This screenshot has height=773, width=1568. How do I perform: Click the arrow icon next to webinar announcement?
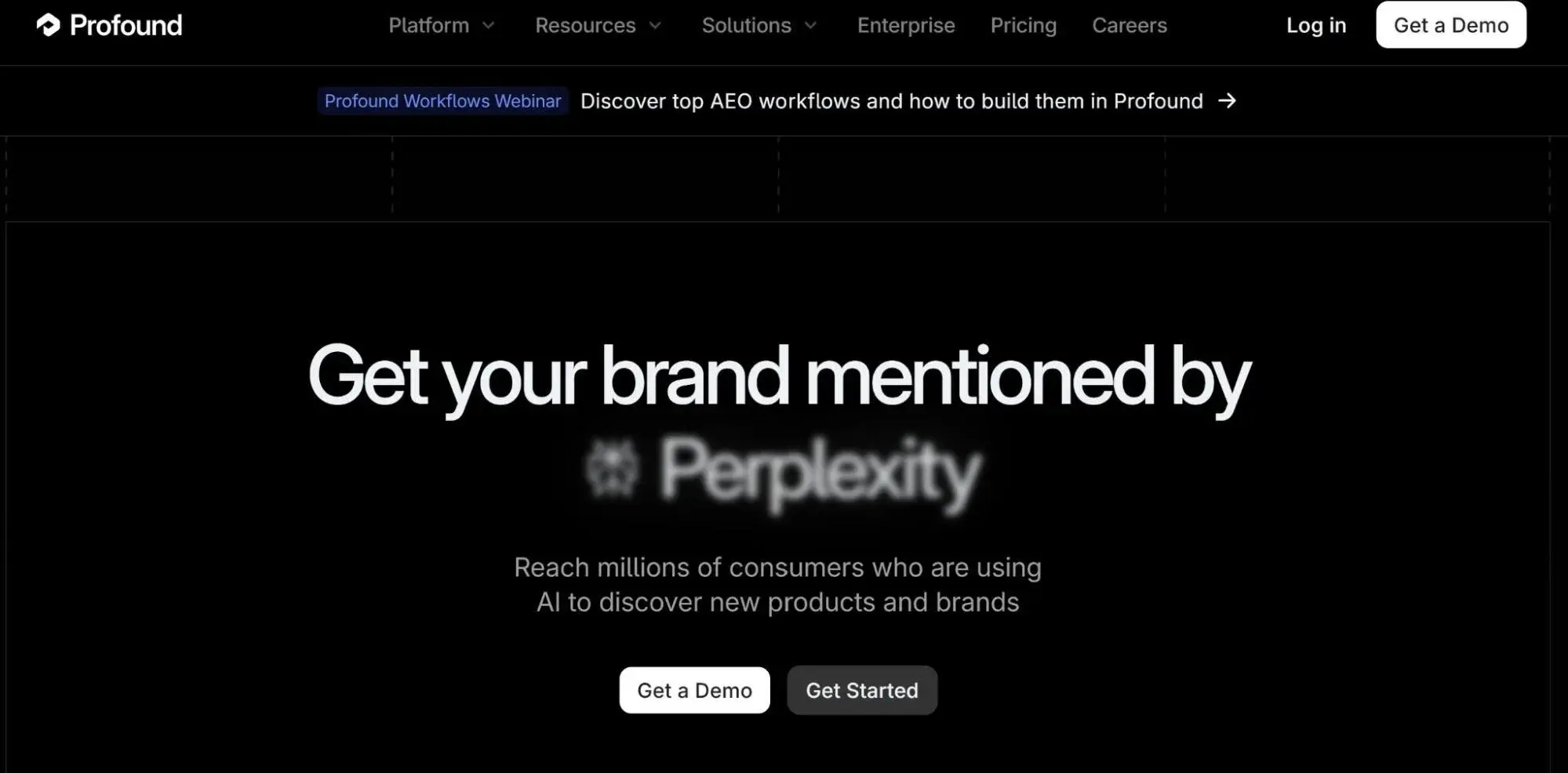click(1228, 100)
